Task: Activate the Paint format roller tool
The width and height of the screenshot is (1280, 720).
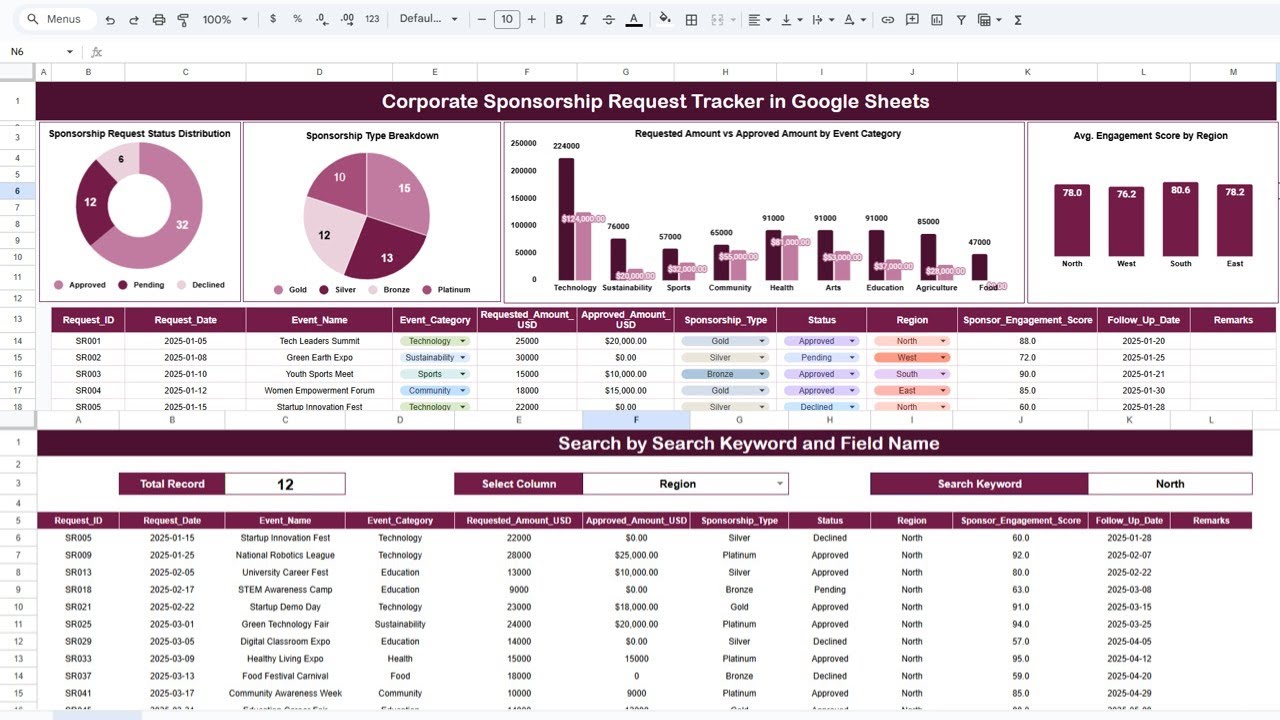Action: pos(183,20)
